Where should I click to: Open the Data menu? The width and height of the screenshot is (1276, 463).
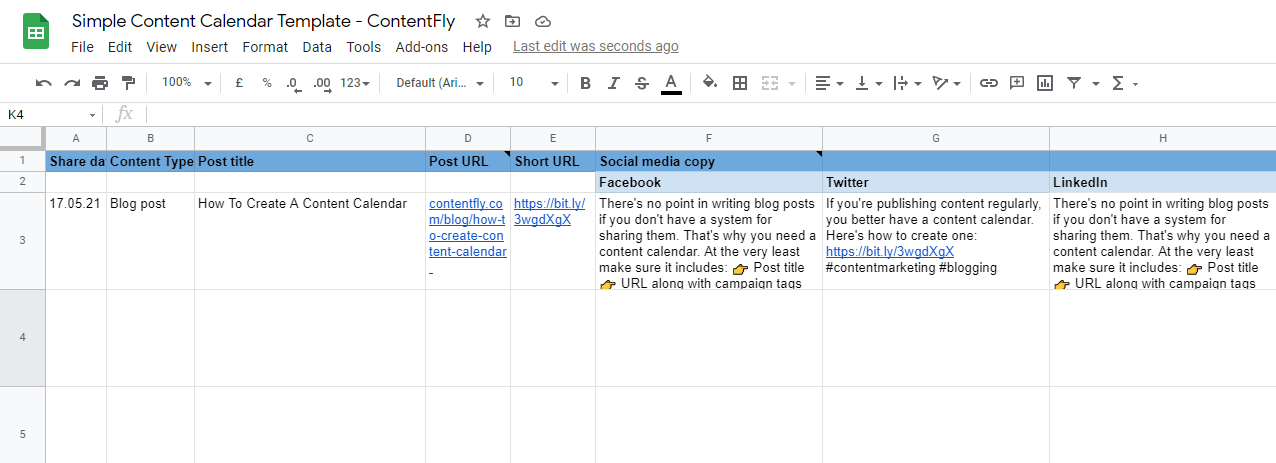pos(317,47)
